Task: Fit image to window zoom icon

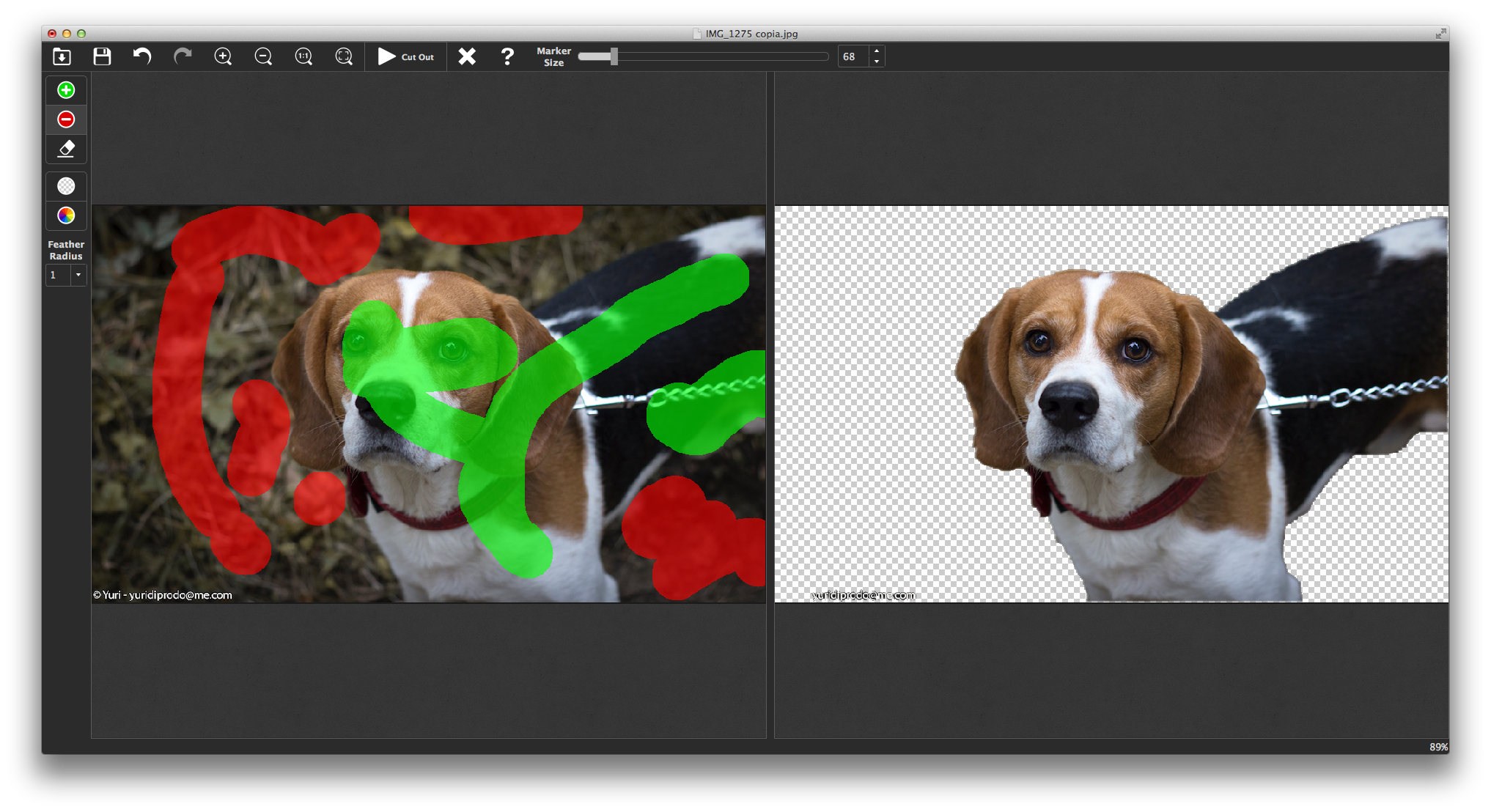Action: [x=344, y=56]
